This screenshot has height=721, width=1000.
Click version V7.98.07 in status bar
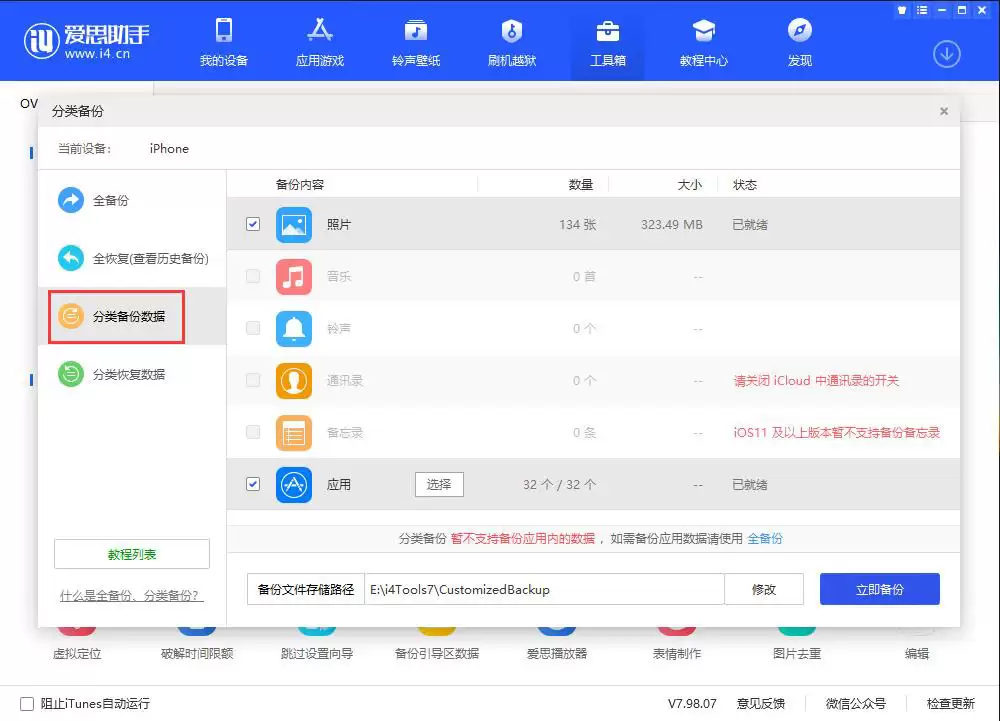(x=692, y=704)
